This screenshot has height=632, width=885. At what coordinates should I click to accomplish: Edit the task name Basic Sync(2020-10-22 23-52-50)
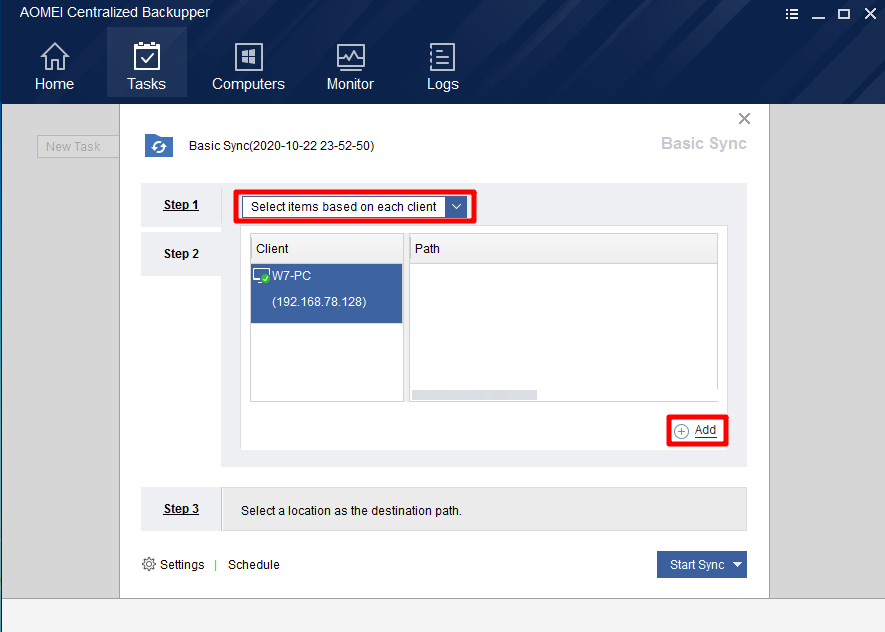pos(281,146)
